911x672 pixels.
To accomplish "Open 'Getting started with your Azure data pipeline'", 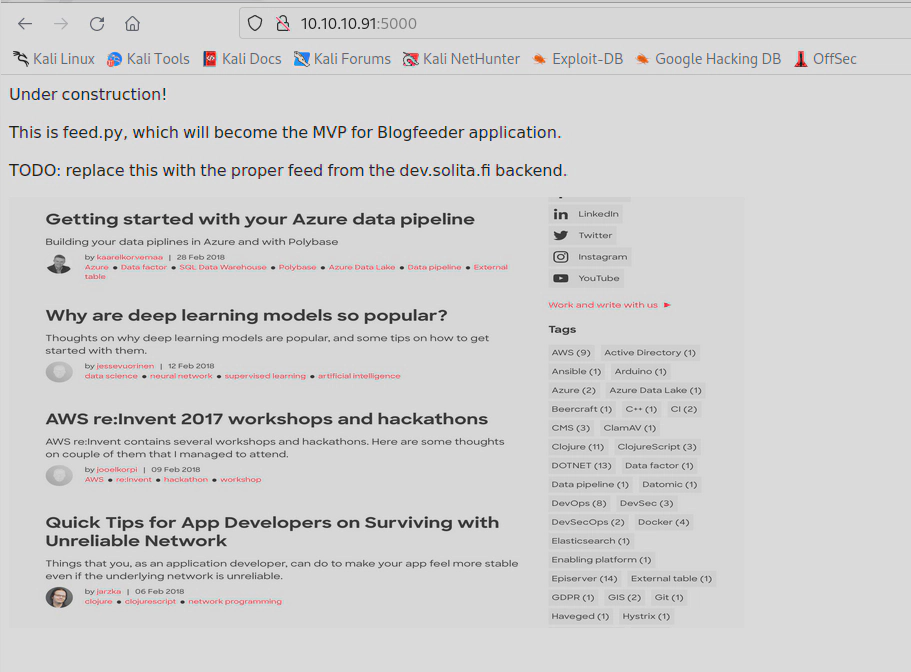I will [x=260, y=219].
